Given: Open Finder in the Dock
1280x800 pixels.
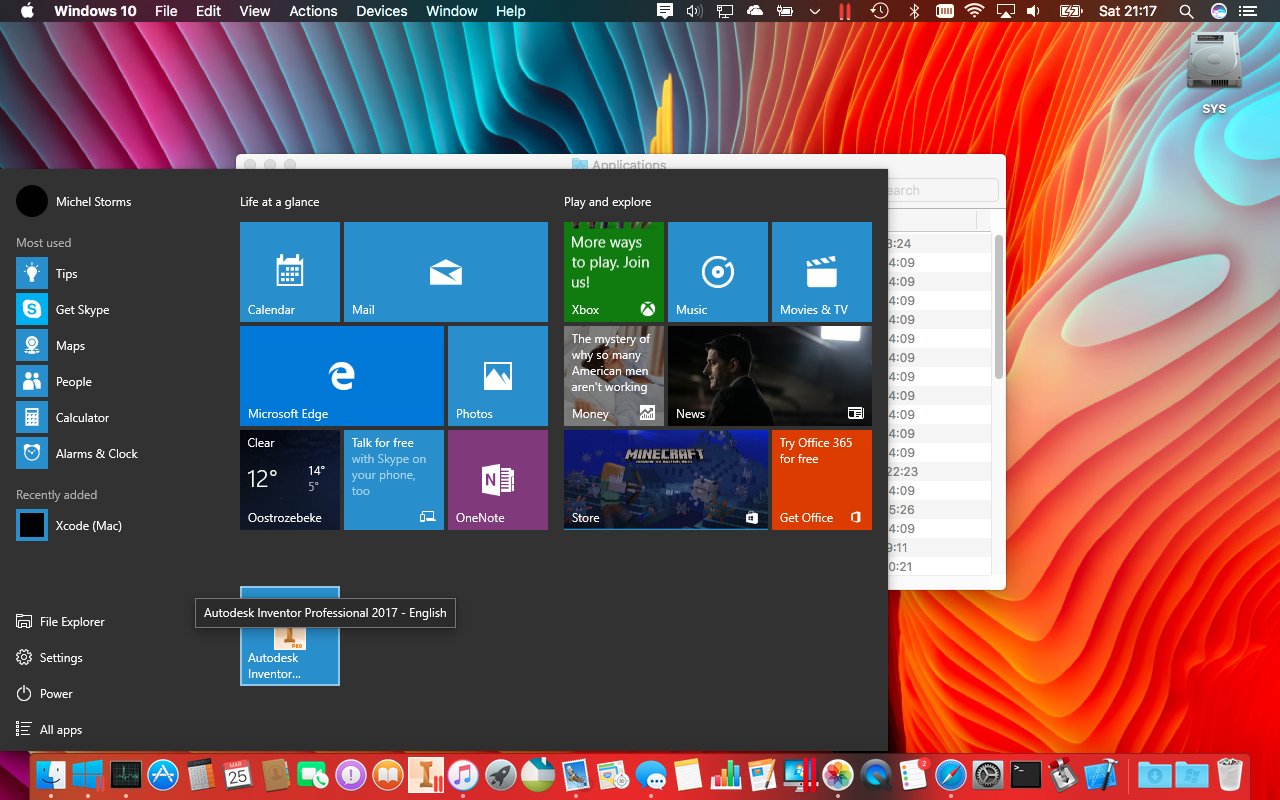Looking at the screenshot, I should click(51, 775).
